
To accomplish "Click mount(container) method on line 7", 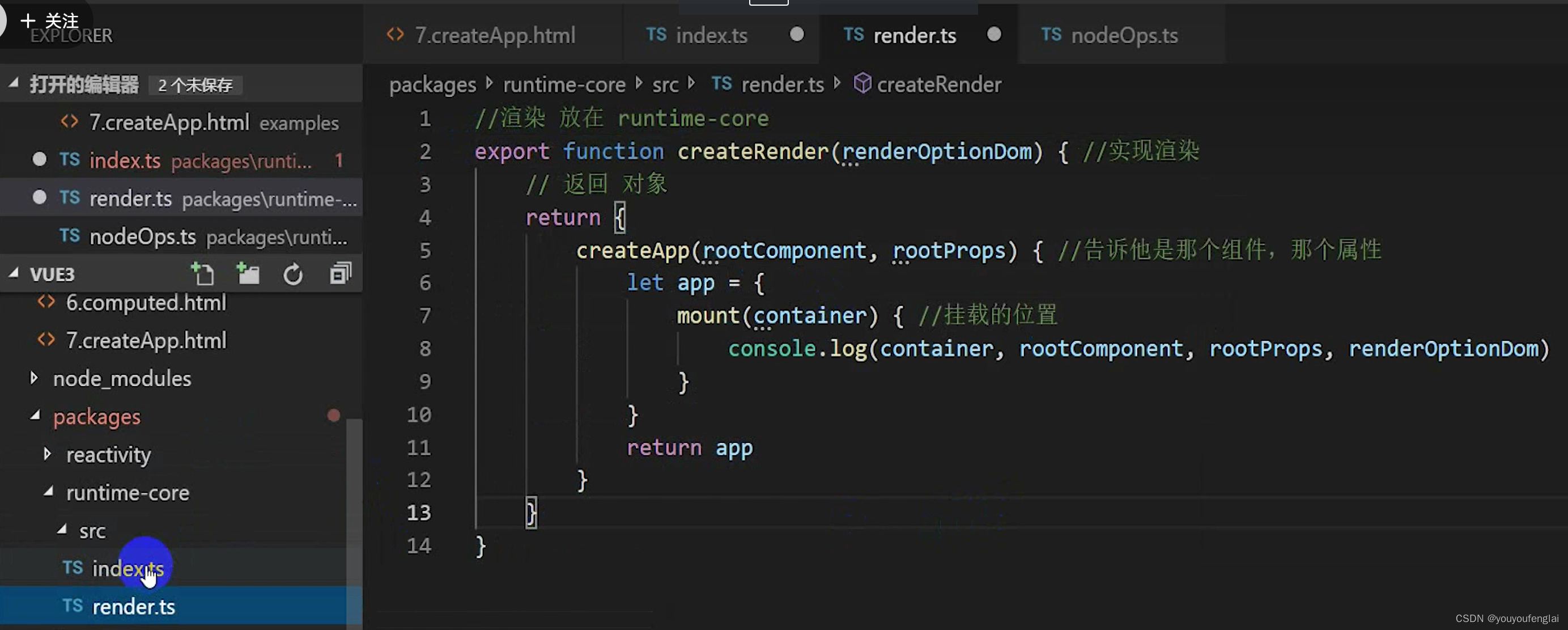I will coord(777,316).
